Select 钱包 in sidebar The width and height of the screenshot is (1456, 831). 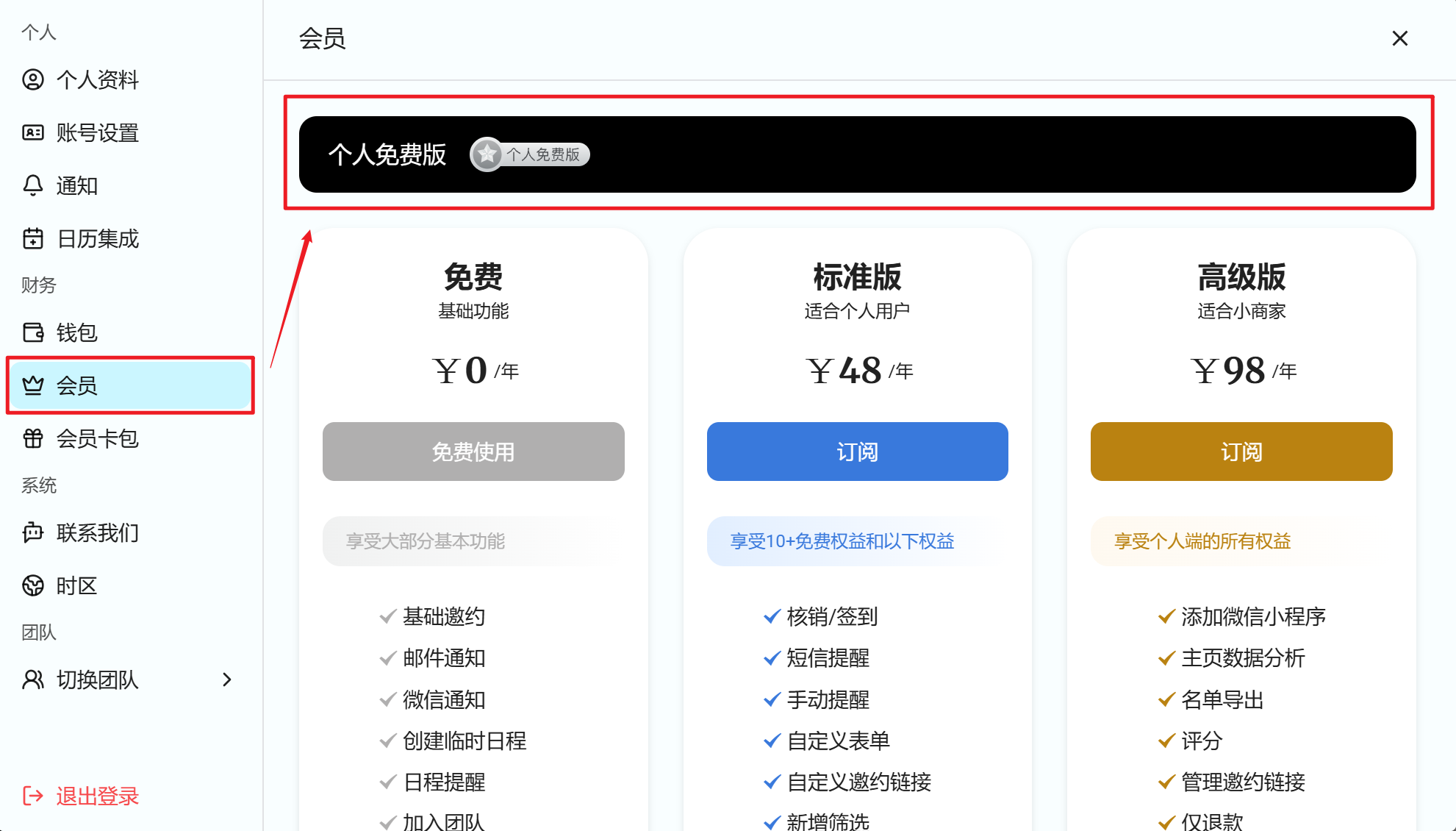(x=131, y=332)
